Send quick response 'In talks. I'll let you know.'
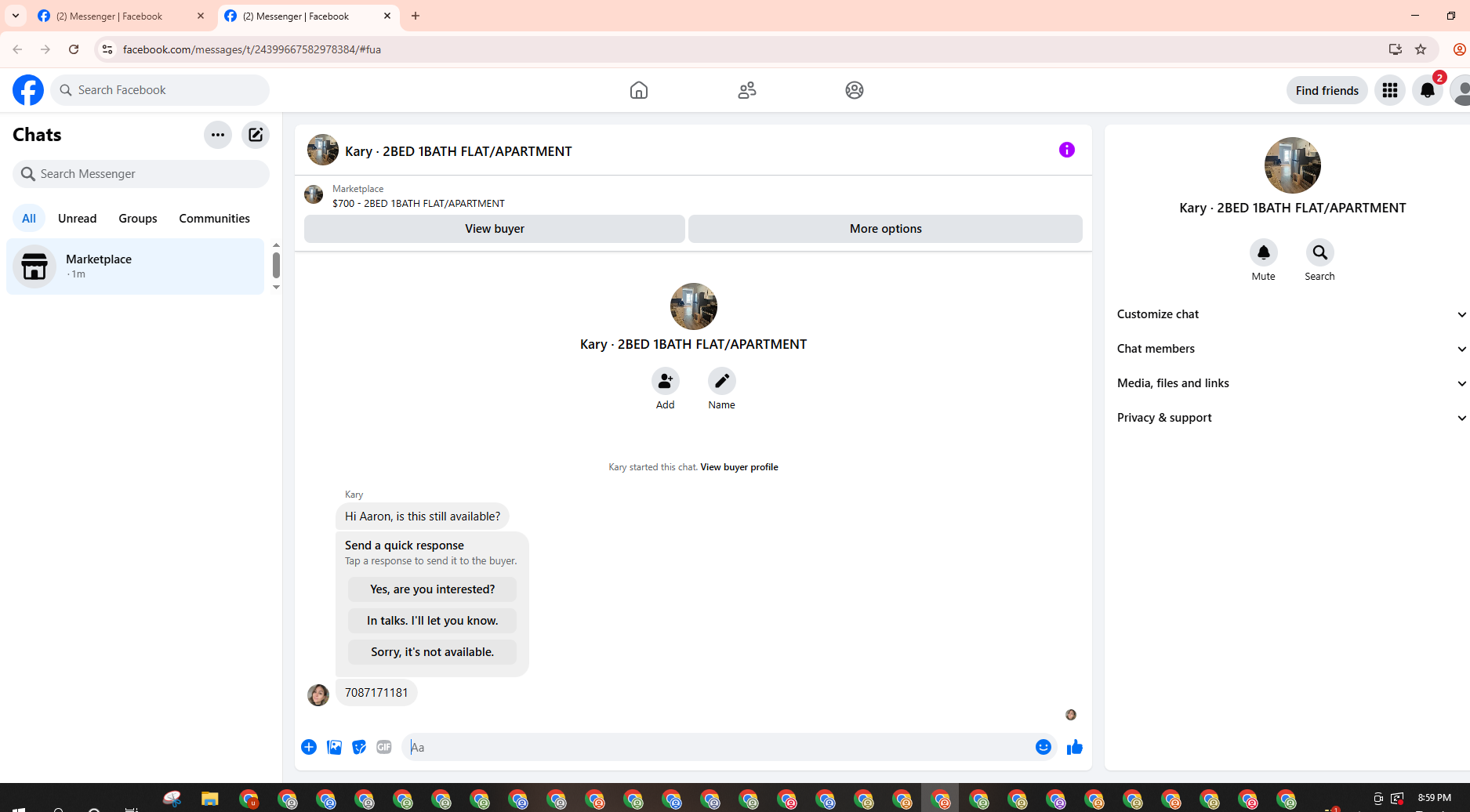This screenshot has height=812, width=1470. coord(433,621)
